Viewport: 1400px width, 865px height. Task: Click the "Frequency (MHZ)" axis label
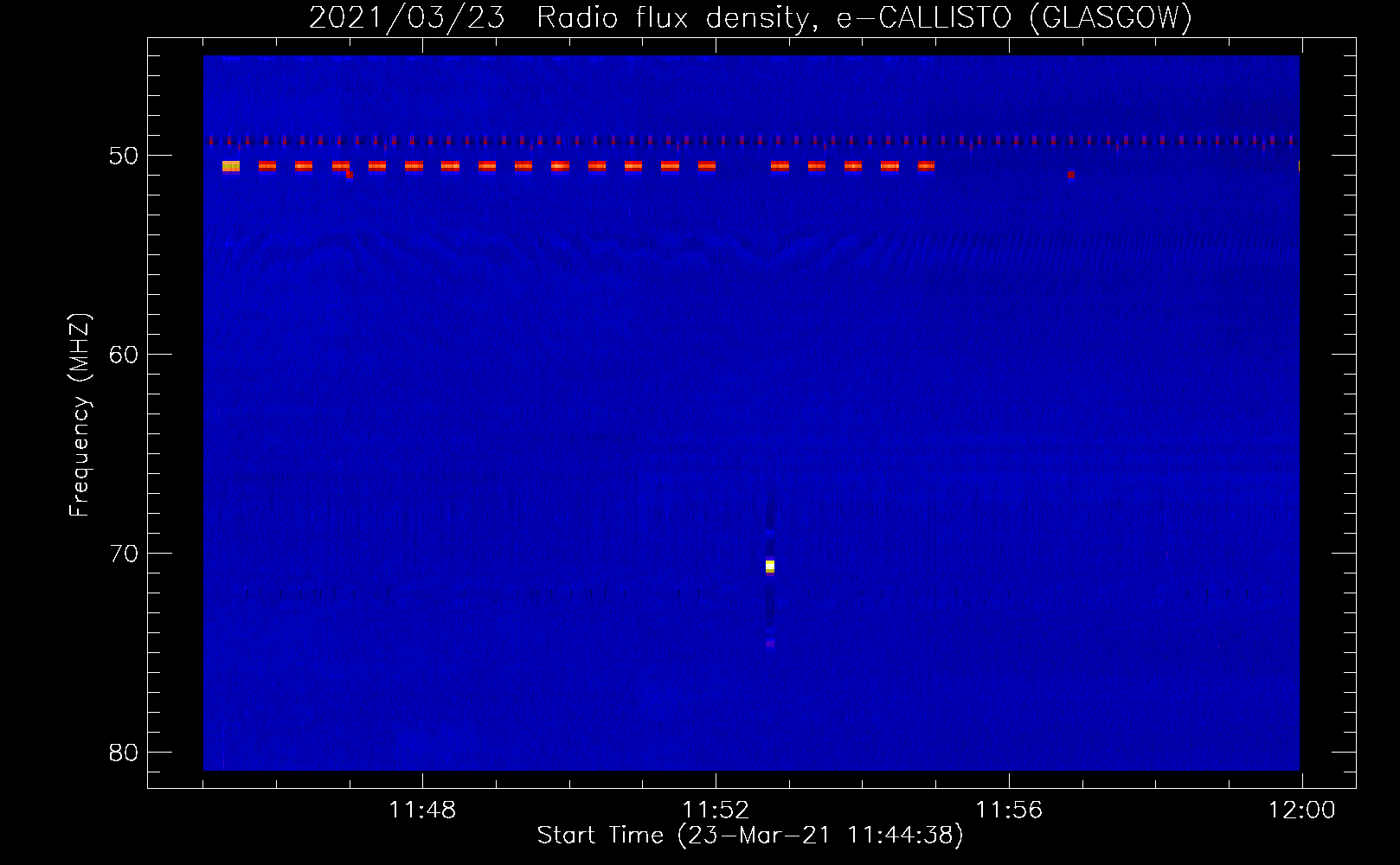(80, 416)
